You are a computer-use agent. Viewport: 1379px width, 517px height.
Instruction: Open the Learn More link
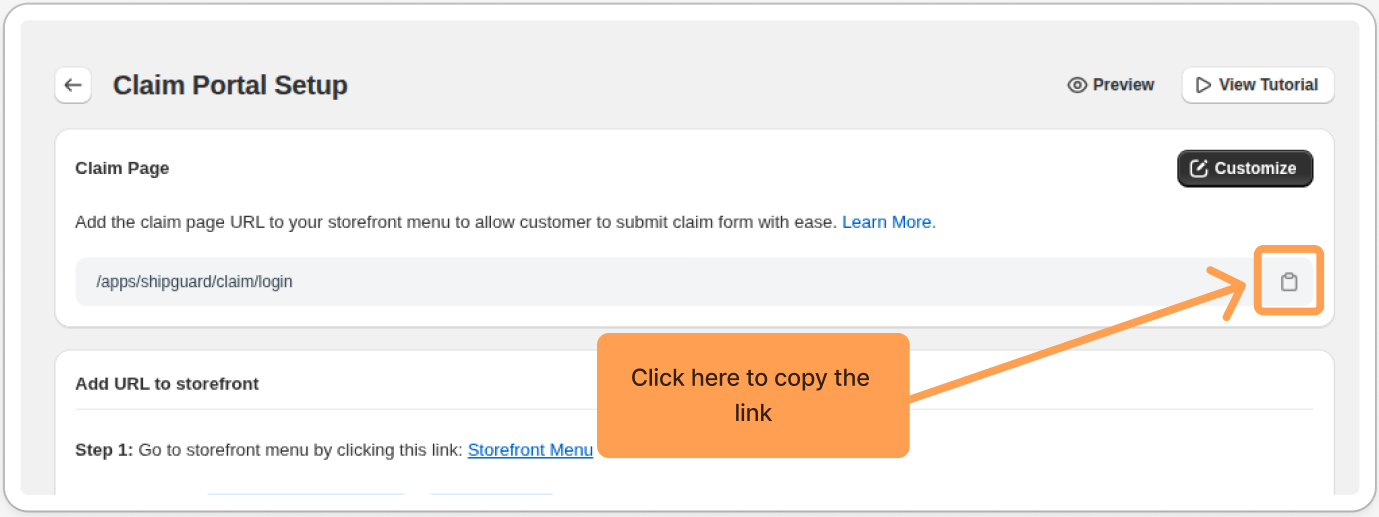point(888,222)
